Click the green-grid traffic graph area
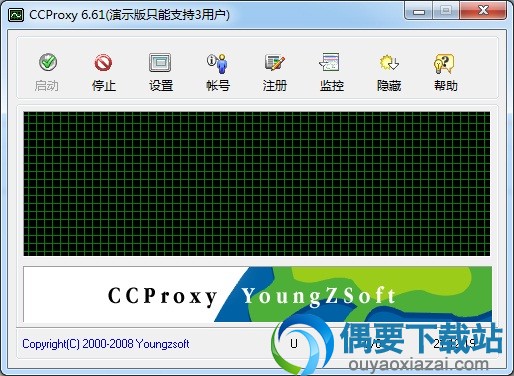The width and height of the screenshot is (514, 376). [x=257, y=184]
